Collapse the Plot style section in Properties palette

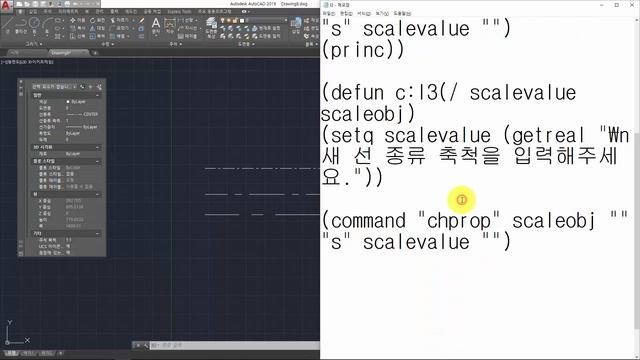click(97, 161)
